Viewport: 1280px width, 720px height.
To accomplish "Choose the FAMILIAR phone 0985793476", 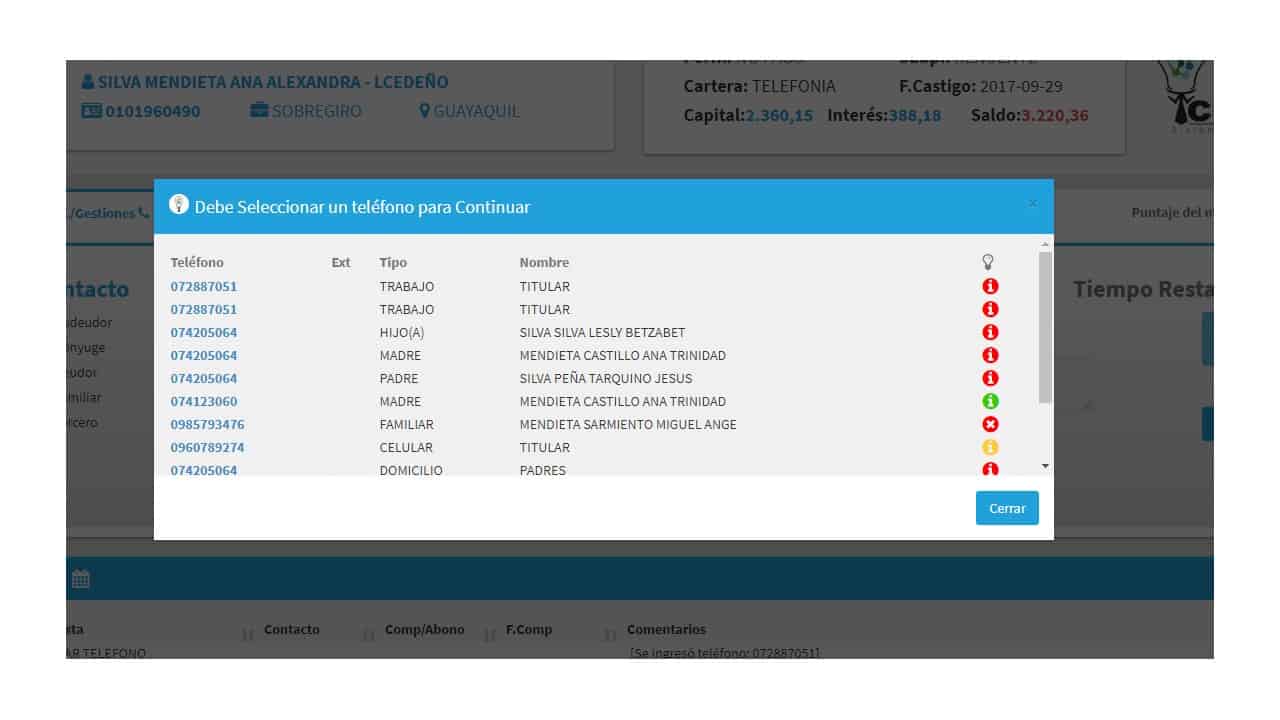I will 207,424.
